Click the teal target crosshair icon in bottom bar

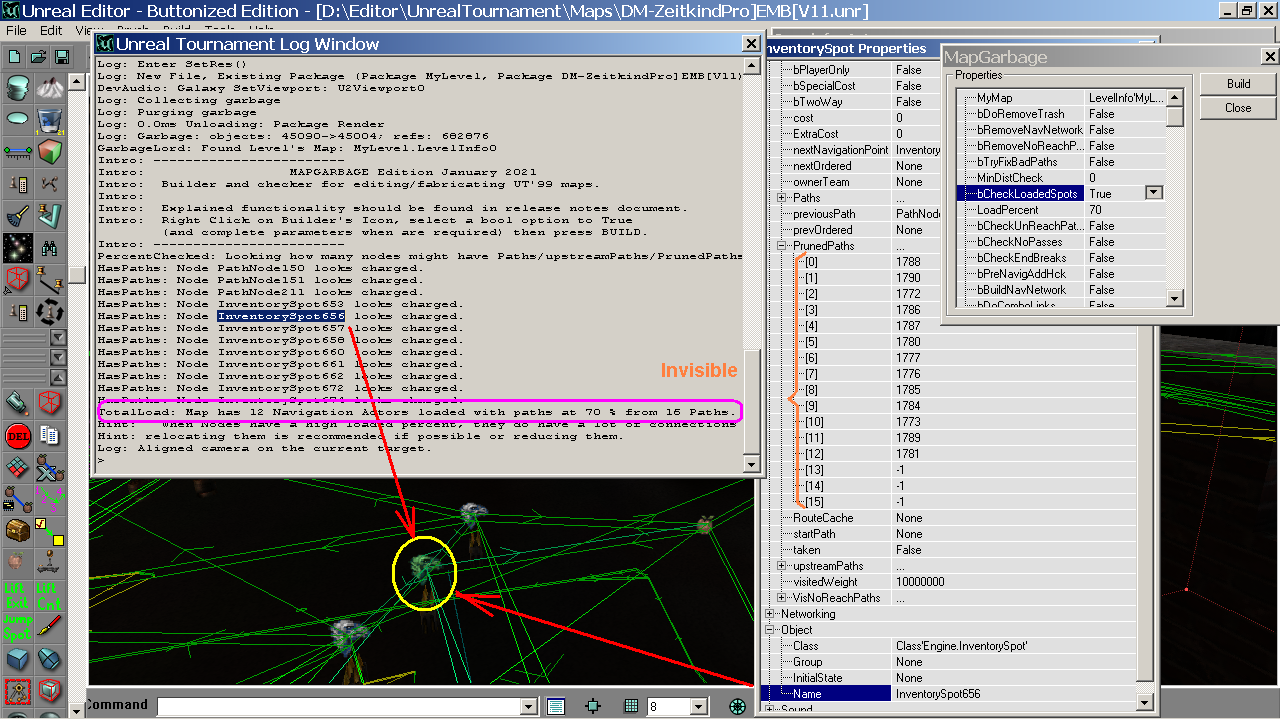pos(593,706)
